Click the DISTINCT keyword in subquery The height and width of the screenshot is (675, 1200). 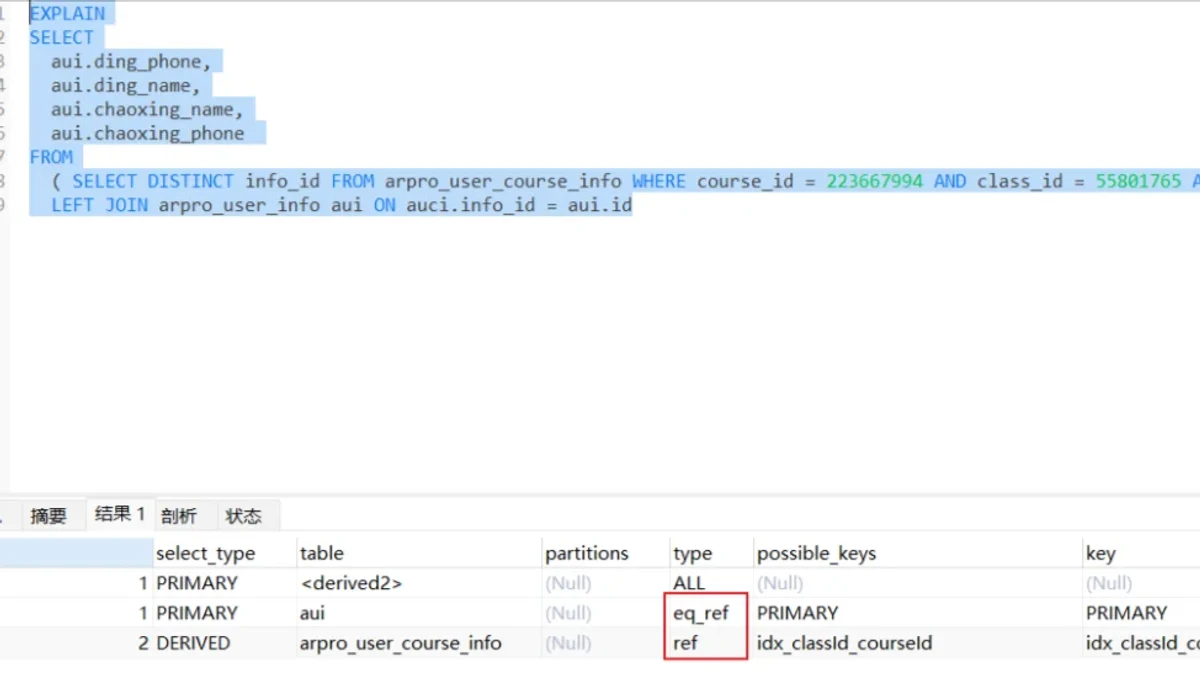190,181
